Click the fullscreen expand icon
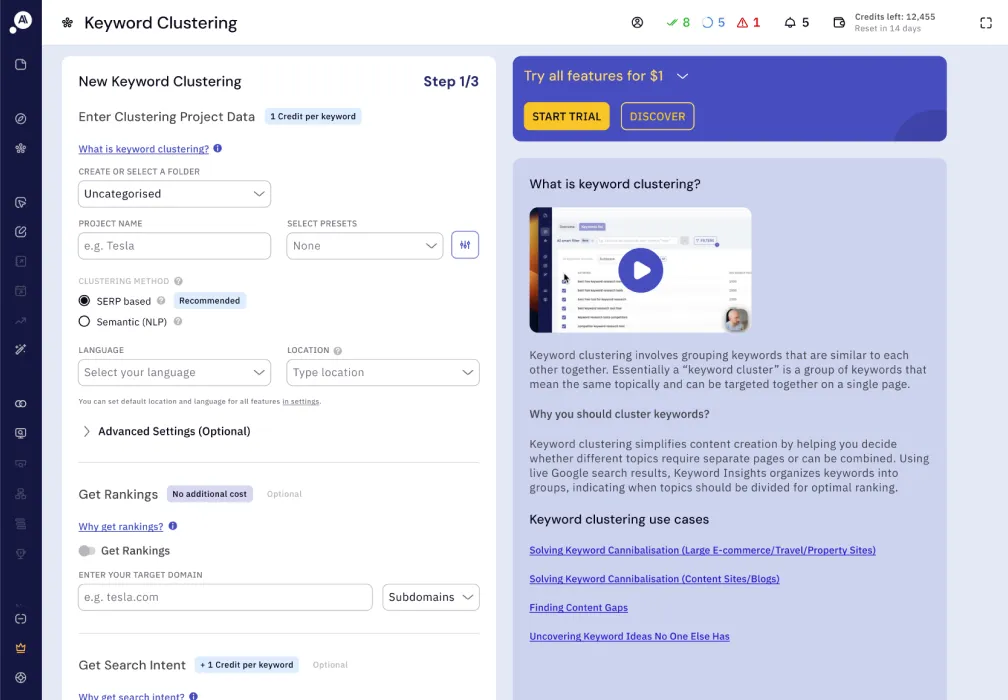The image size is (1008, 700). click(x=986, y=23)
